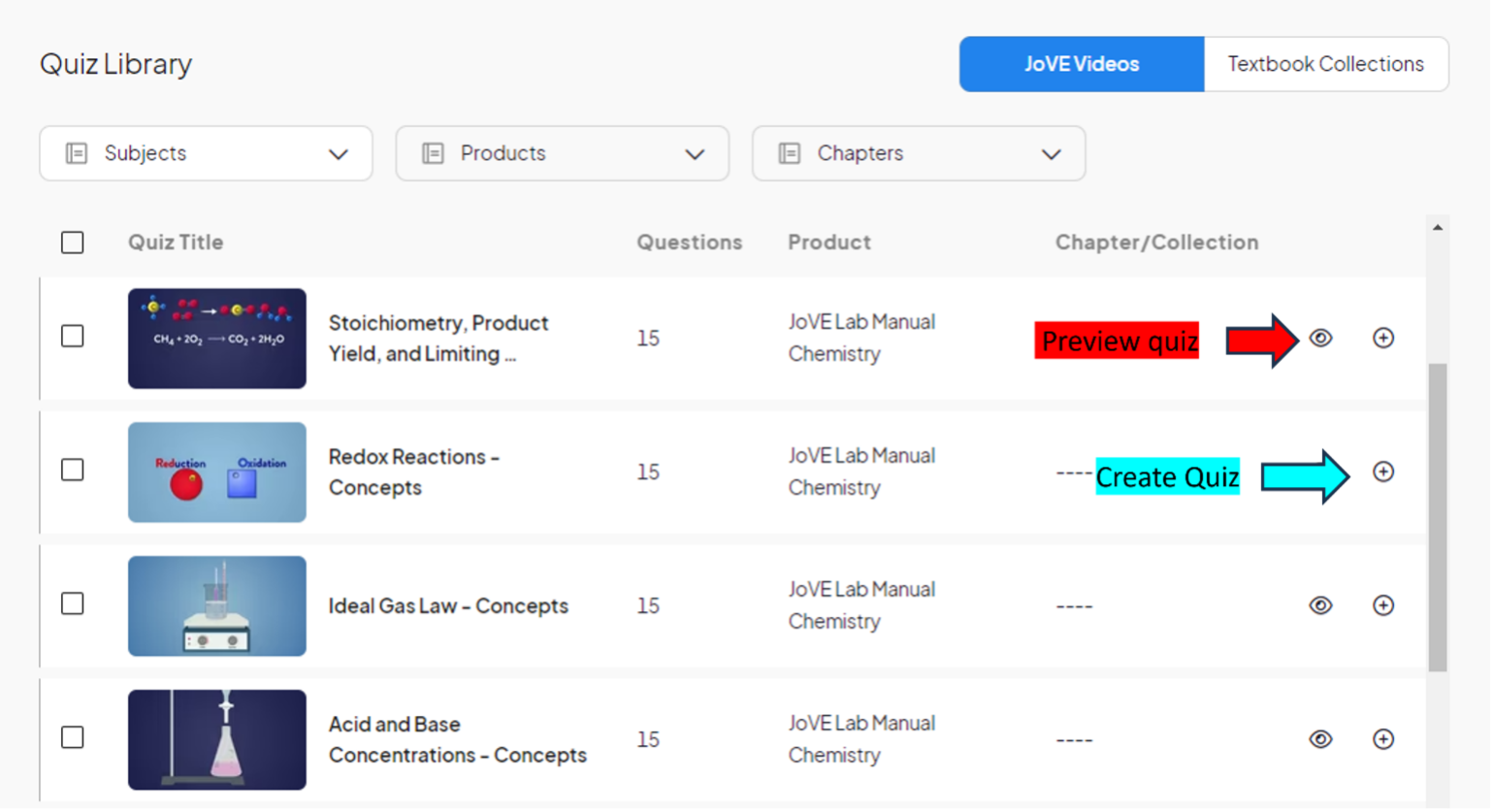The image size is (1494, 812).
Task: Check the Stoichiometry quiz checkbox
Action: coord(73,337)
